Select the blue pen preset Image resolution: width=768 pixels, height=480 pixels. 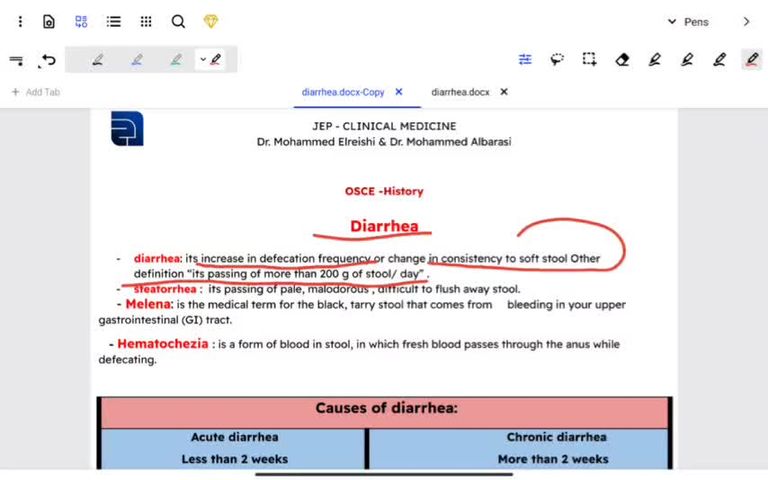coord(137,60)
